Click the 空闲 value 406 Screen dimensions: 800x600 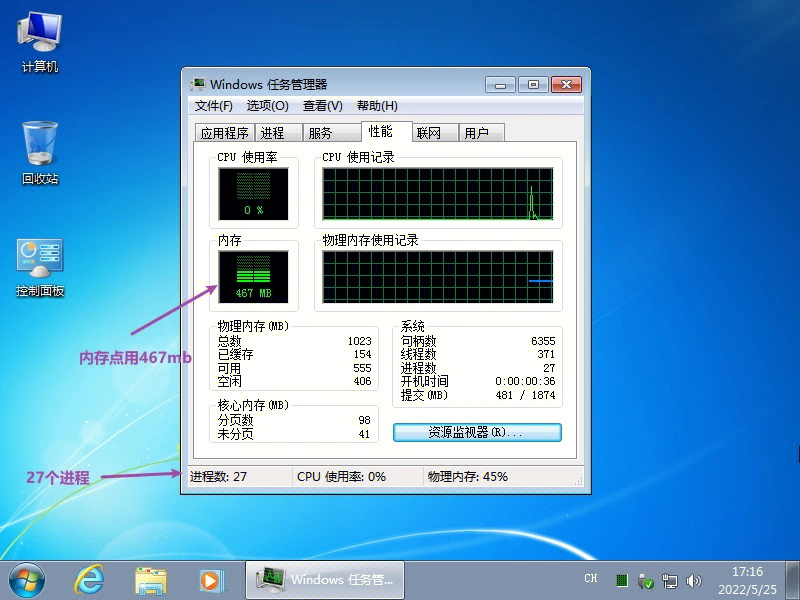coord(362,381)
